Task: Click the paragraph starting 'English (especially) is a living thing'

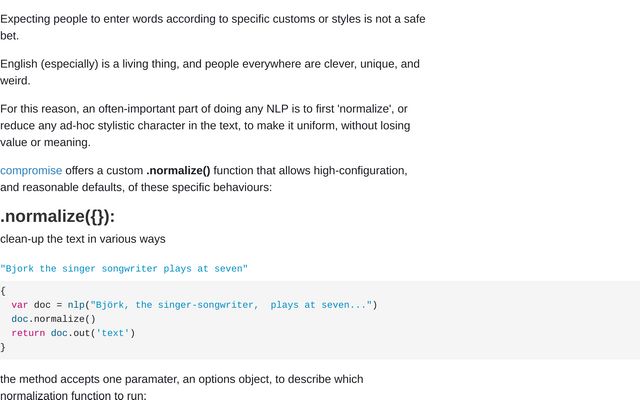Action: click(210, 72)
